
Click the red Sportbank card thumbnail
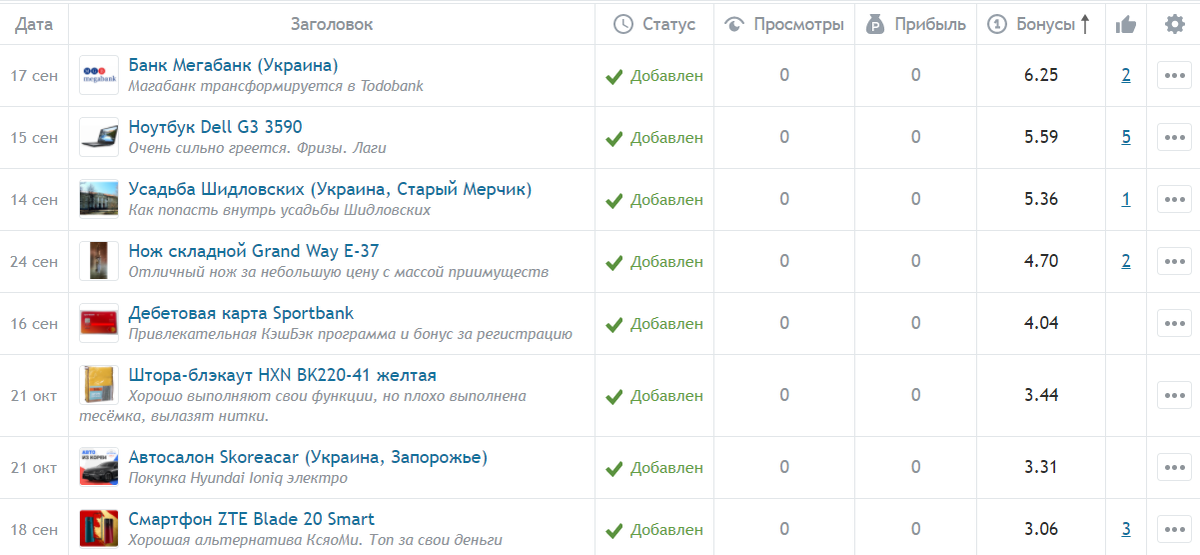(x=99, y=324)
